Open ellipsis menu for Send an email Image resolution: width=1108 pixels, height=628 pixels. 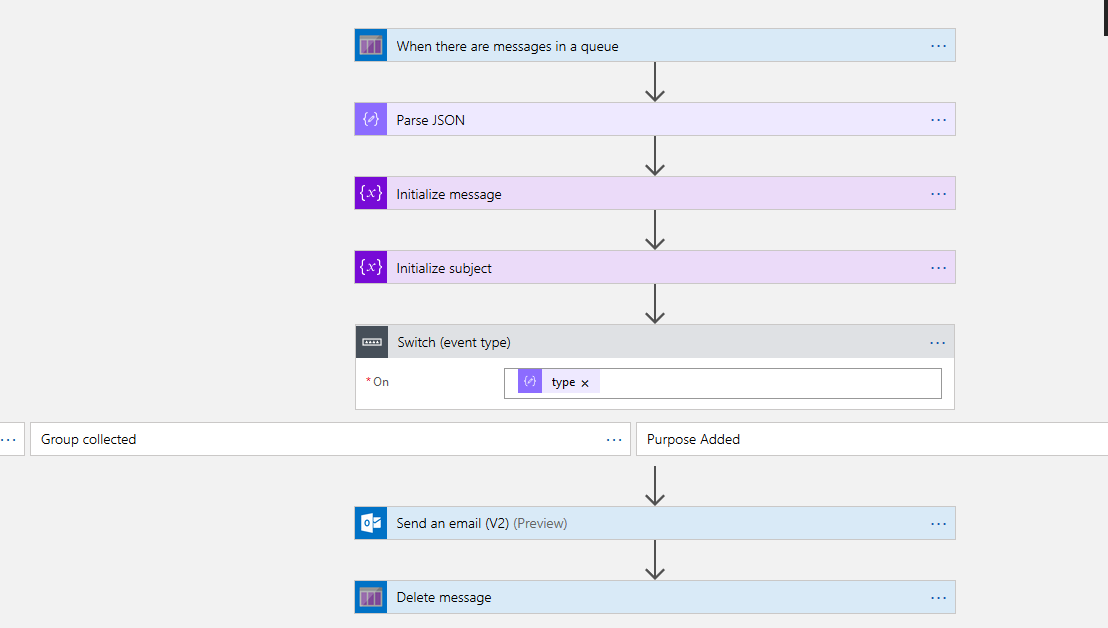tap(938, 524)
